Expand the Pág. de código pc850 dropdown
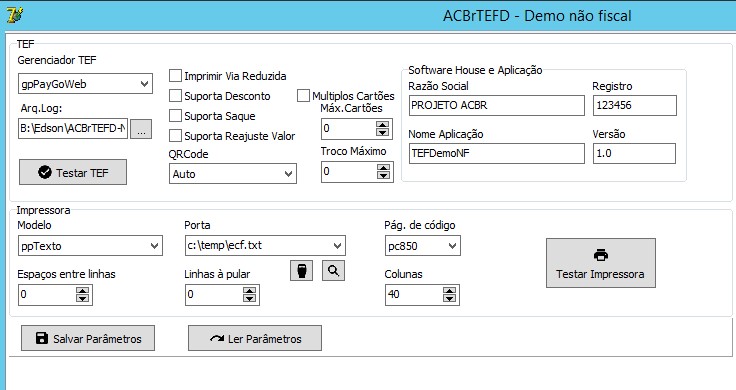 [452, 245]
